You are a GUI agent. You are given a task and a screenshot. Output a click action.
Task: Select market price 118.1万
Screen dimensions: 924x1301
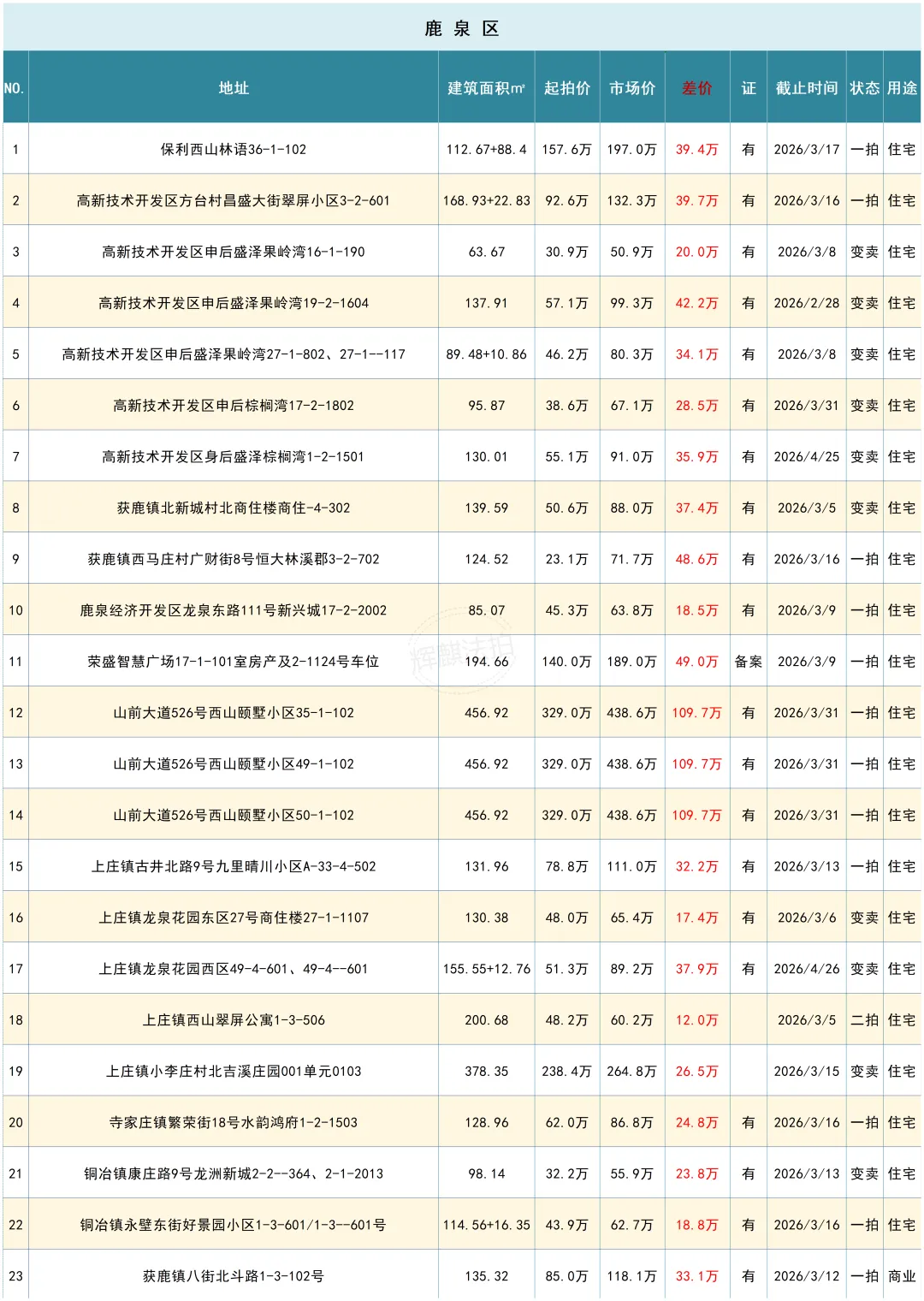click(x=632, y=1276)
